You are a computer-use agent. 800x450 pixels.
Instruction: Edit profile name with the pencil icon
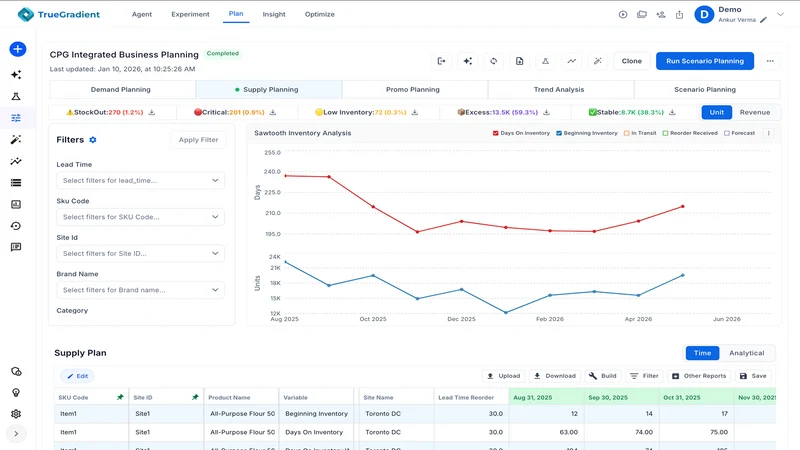763,20
